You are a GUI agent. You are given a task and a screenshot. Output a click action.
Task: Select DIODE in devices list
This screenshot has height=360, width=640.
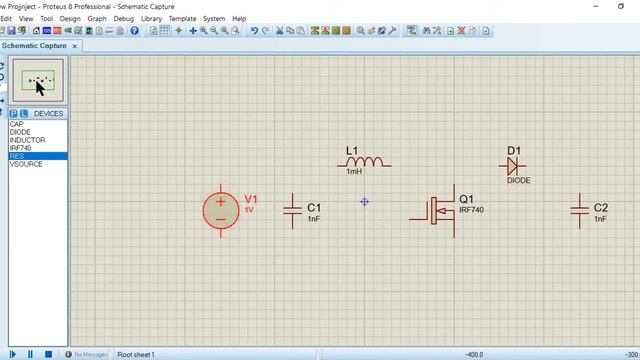click(x=38, y=132)
